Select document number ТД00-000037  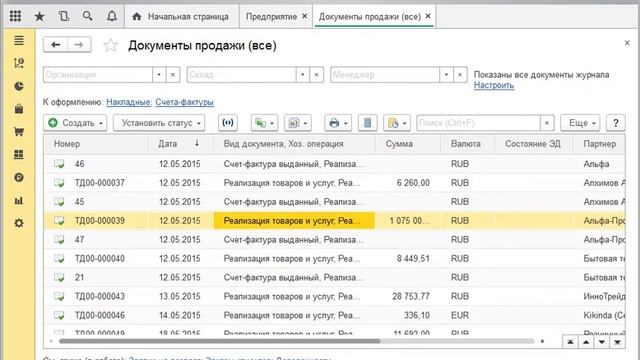click(100, 183)
